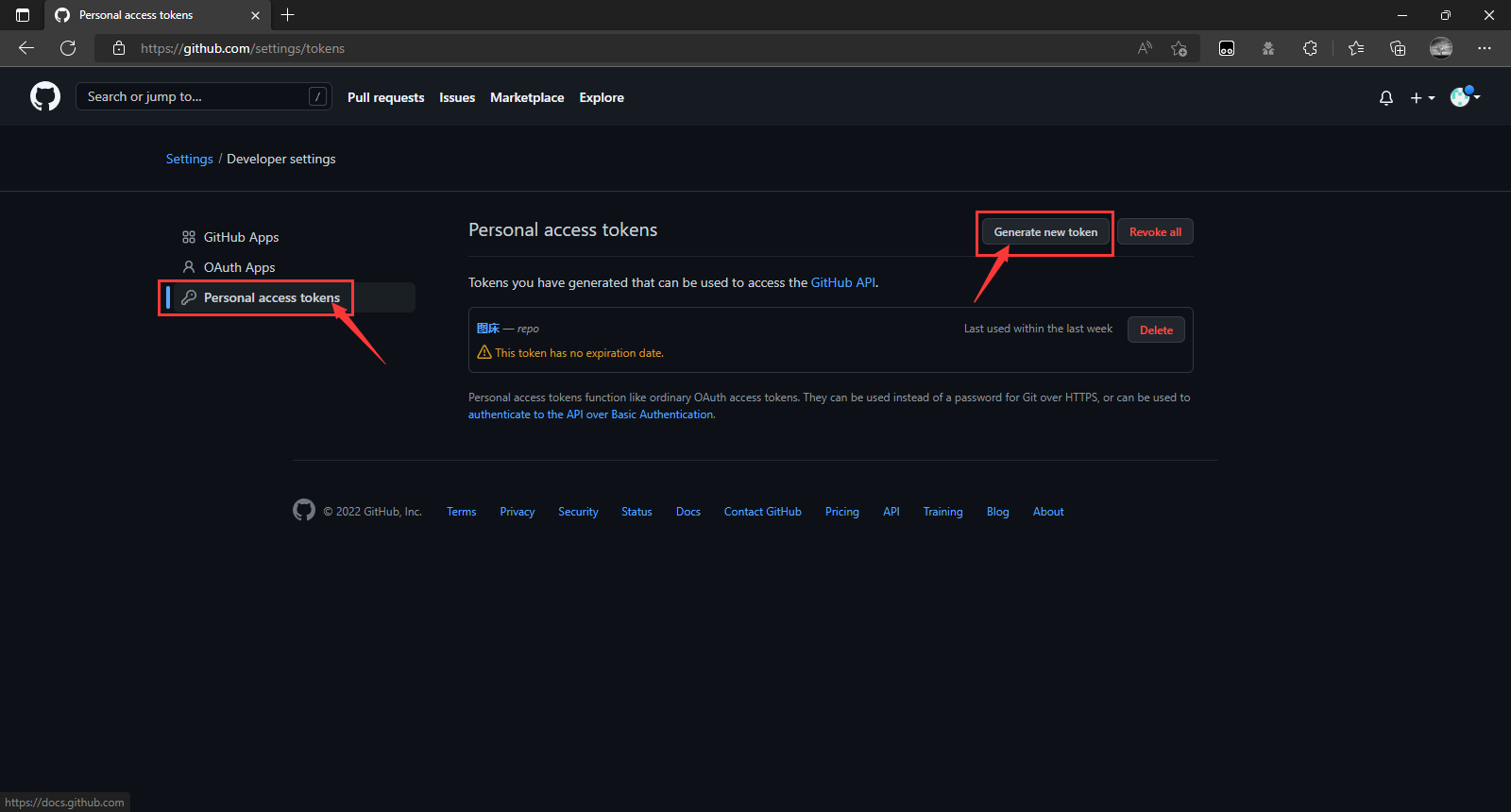1511x812 pixels.
Task: Open the GitHub API link
Action: [x=843, y=282]
